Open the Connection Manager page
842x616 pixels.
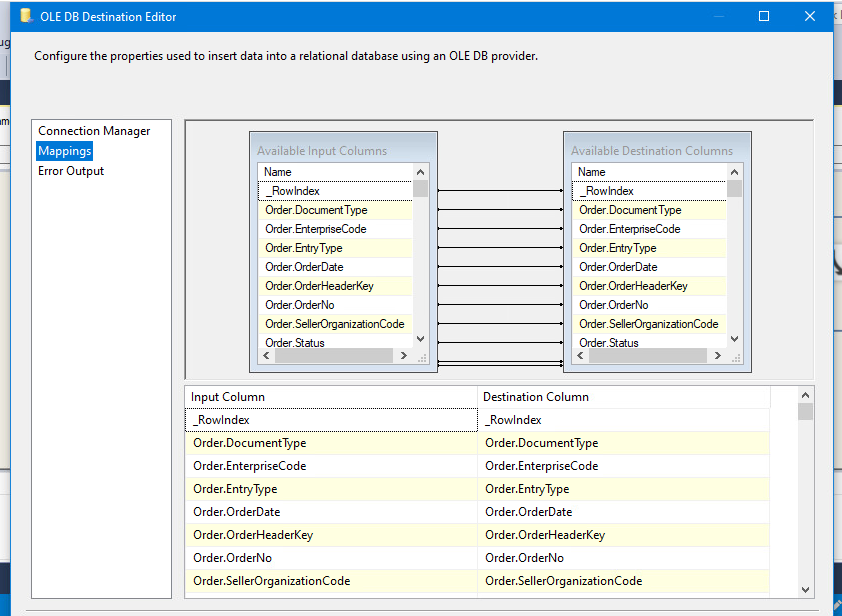[94, 131]
